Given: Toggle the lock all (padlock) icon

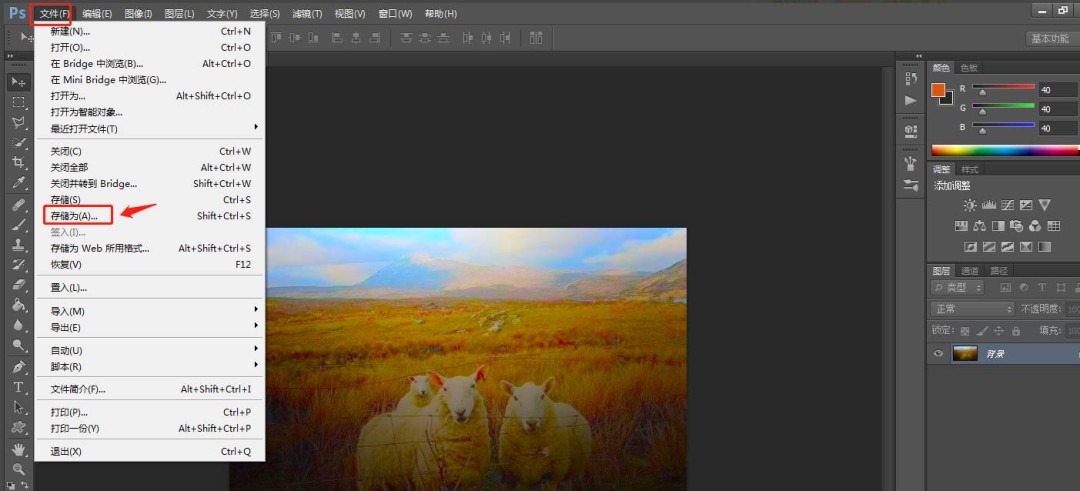Looking at the screenshot, I should pyautogui.click(x=1016, y=331).
